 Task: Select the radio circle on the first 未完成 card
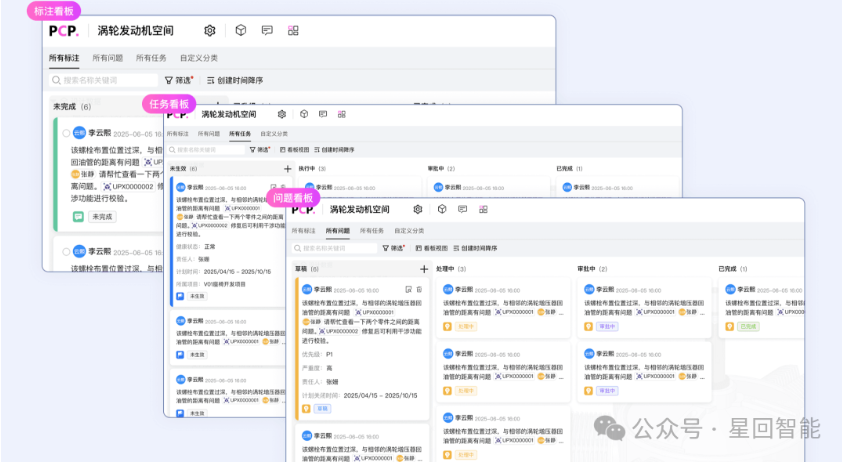tap(66, 132)
